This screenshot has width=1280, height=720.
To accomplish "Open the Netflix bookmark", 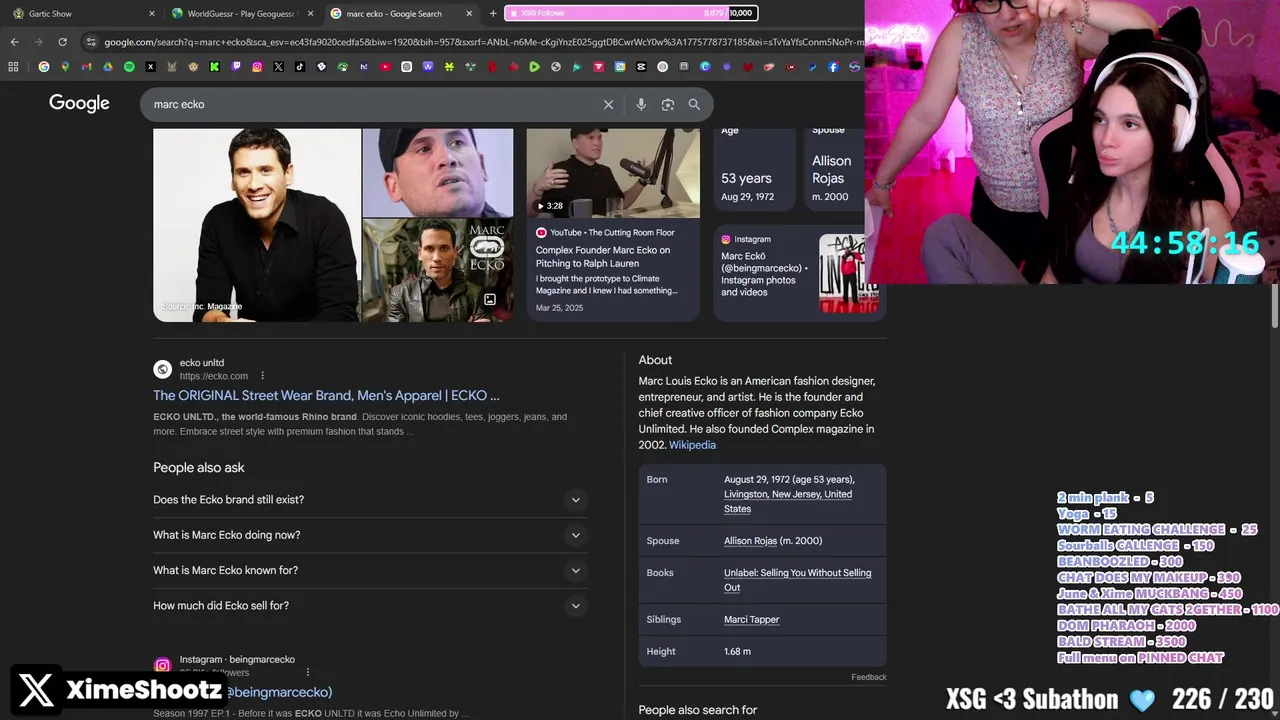I will [x=492, y=67].
